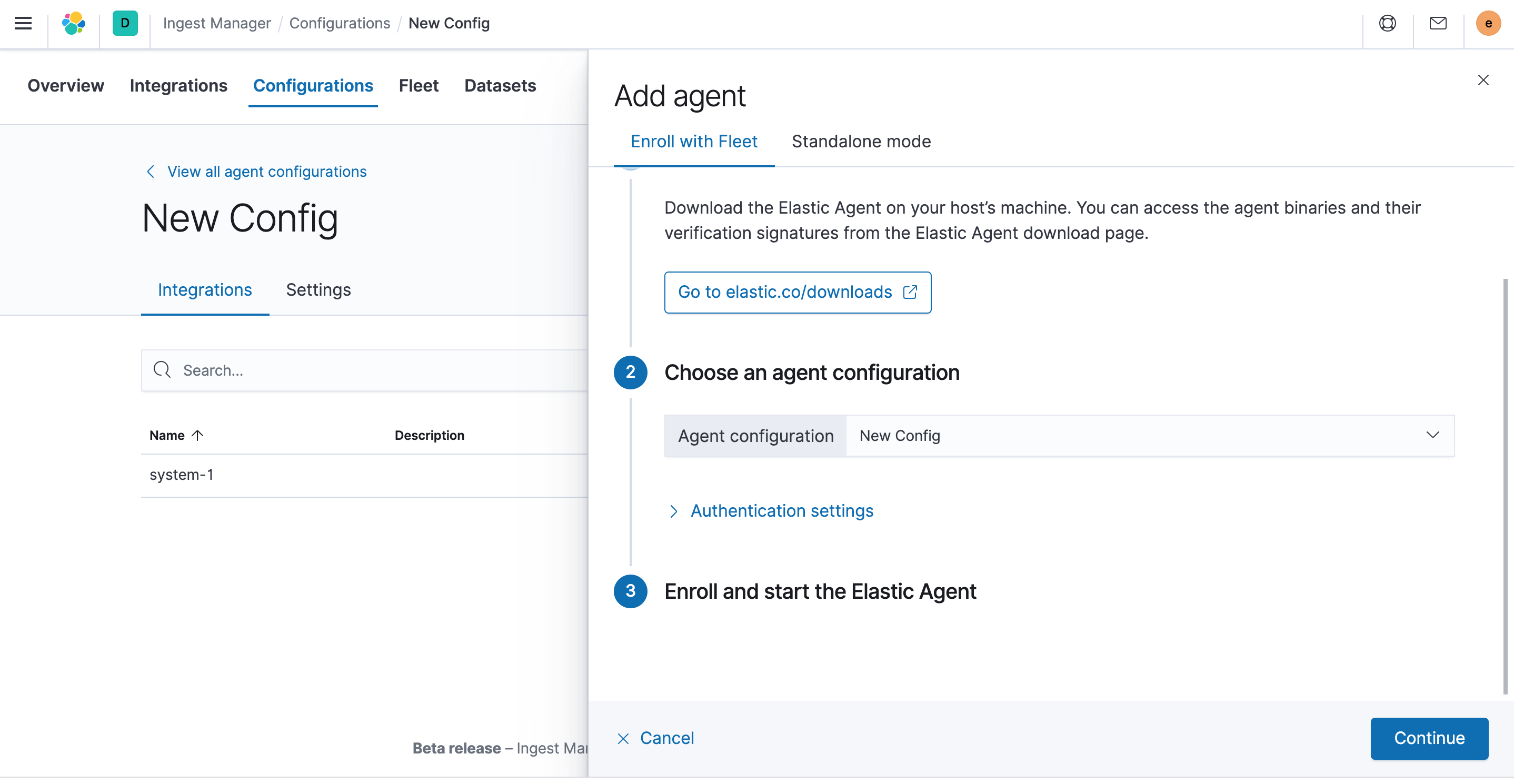1514x784 pixels.
Task: Open the hamburger navigation menu
Action: point(23,24)
